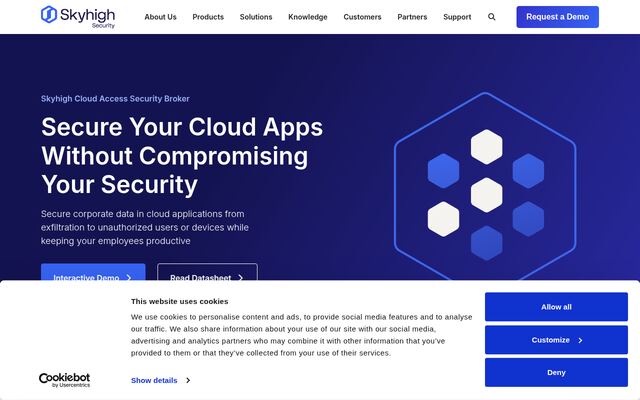Image resolution: width=640 pixels, height=400 pixels.
Task: Open the Solutions menu
Action: coord(256,17)
